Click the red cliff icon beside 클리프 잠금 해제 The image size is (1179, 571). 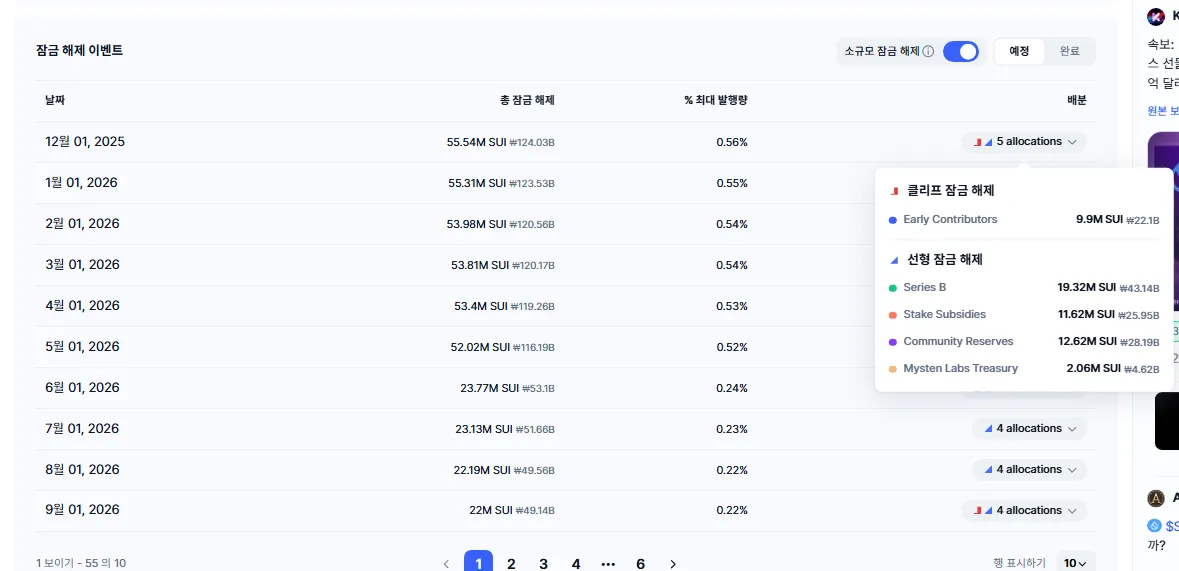895,190
